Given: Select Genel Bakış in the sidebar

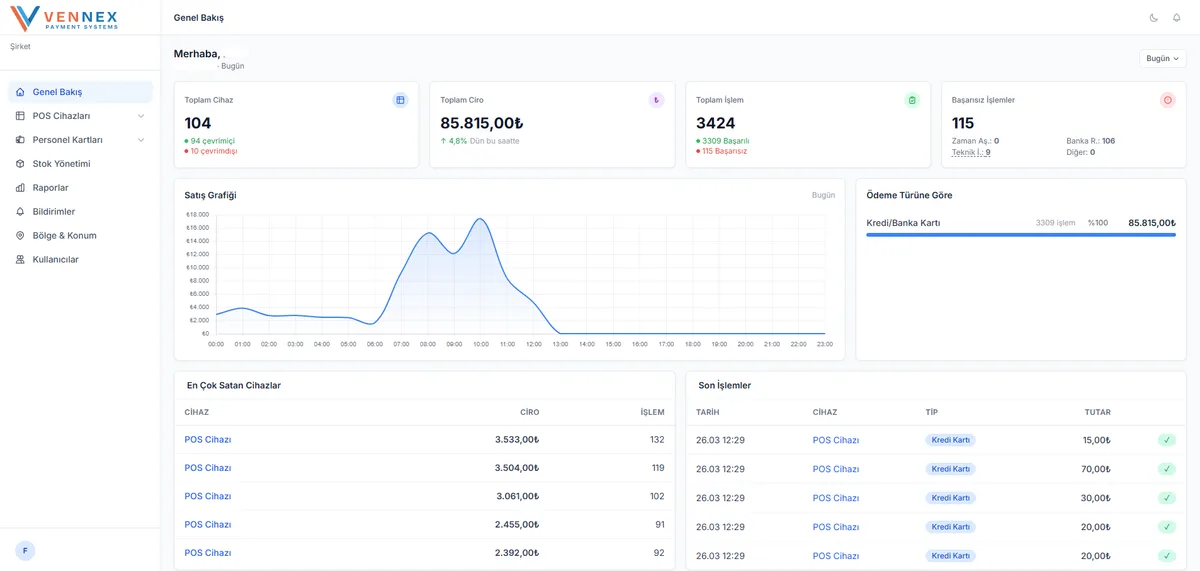Looking at the screenshot, I should click(57, 92).
